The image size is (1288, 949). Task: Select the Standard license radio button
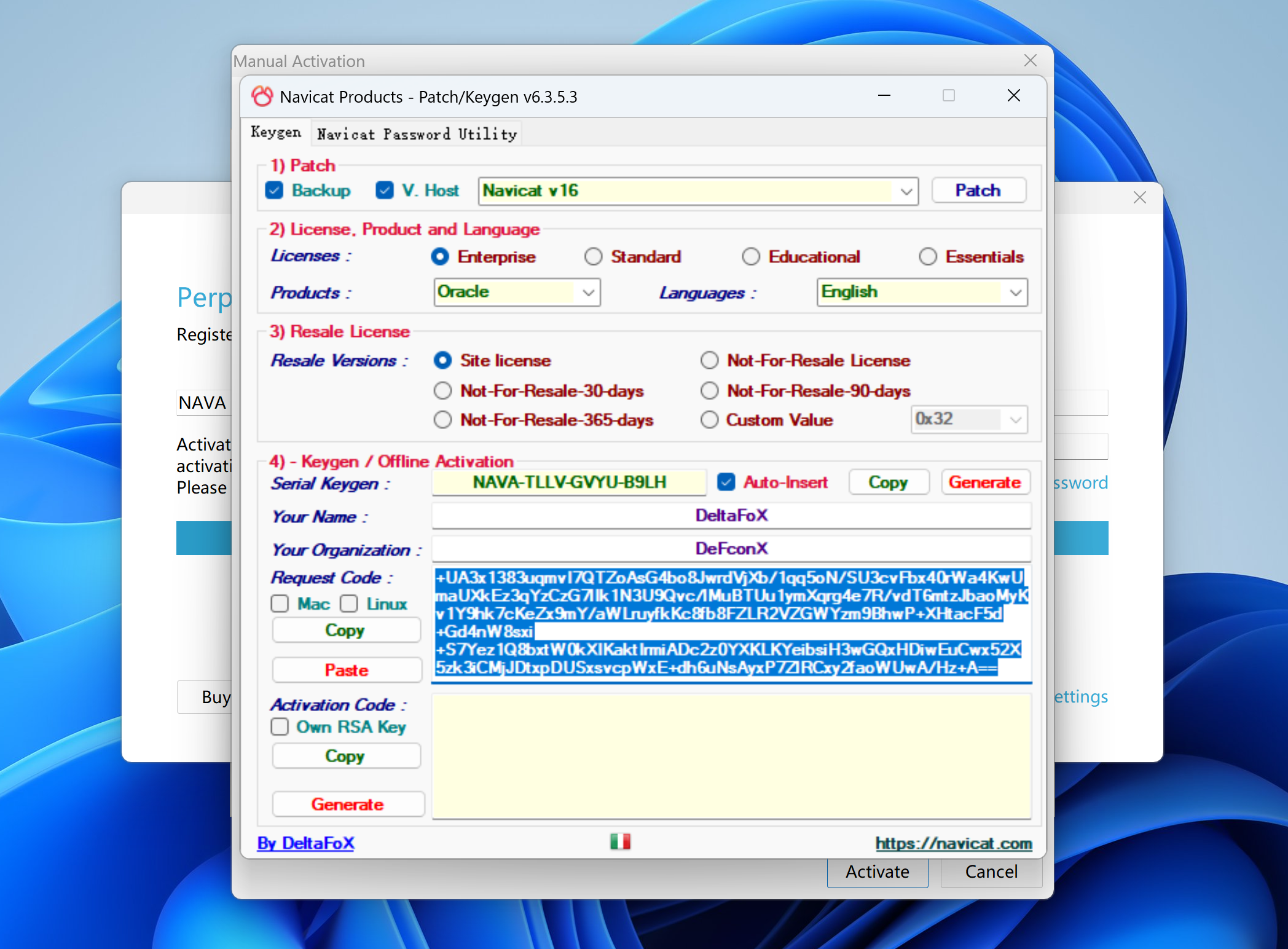(594, 257)
